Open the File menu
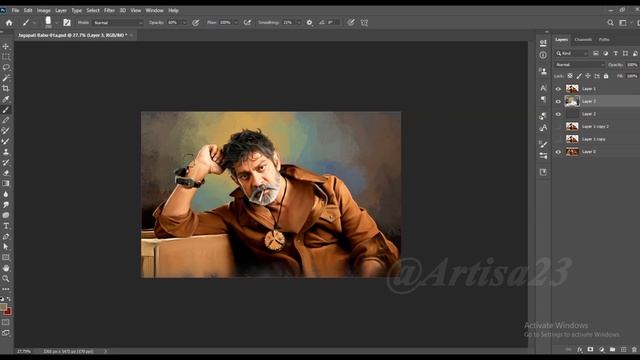Screen dimensions: 640x360 point(15,11)
